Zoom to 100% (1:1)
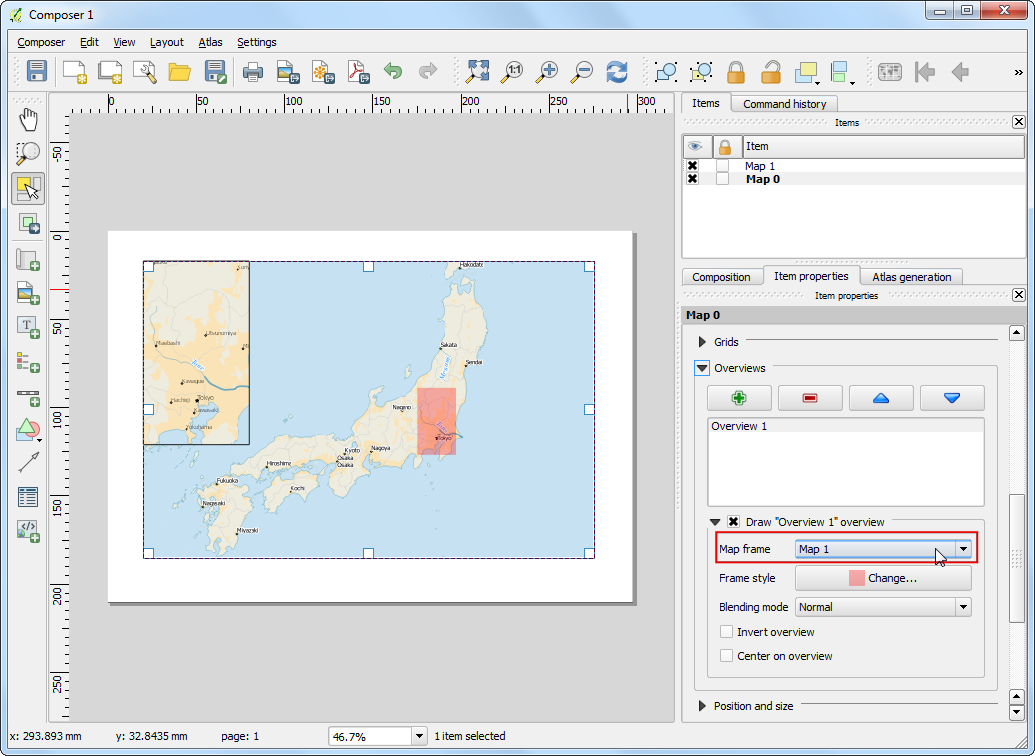This screenshot has height=756, width=1035. pyautogui.click(x=512, y=71)
